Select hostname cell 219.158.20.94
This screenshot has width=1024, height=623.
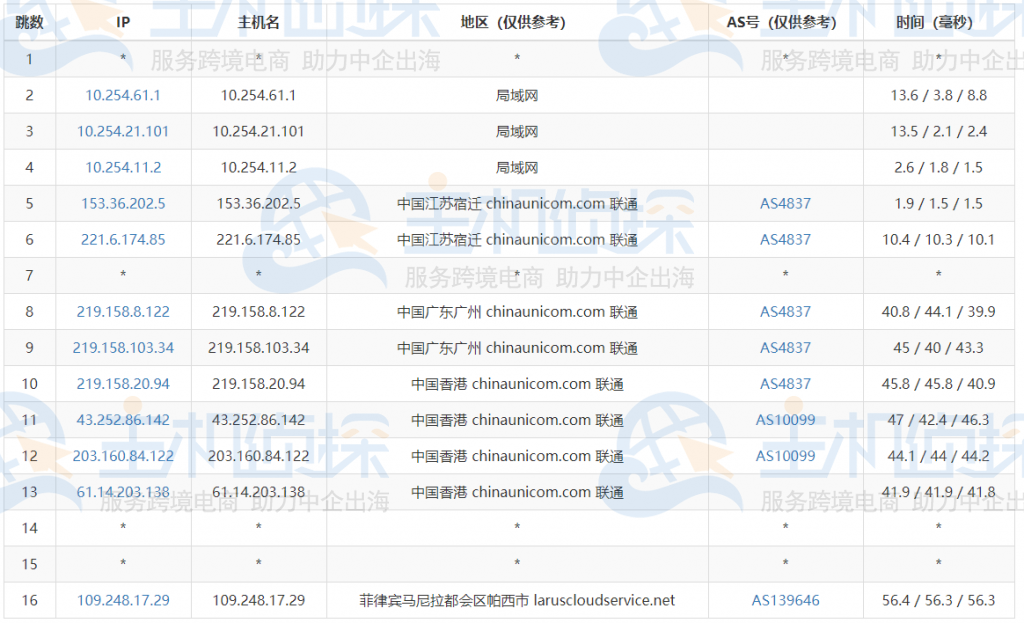pos(259,384)
